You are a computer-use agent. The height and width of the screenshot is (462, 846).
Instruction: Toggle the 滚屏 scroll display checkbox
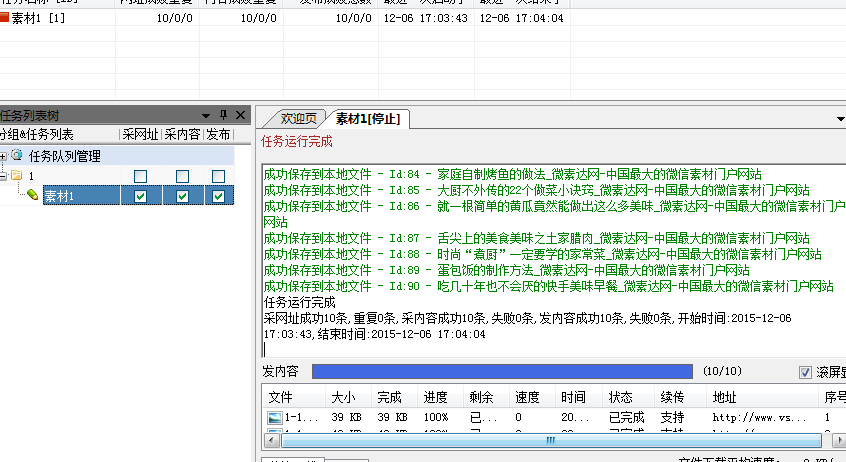point(805,372)
